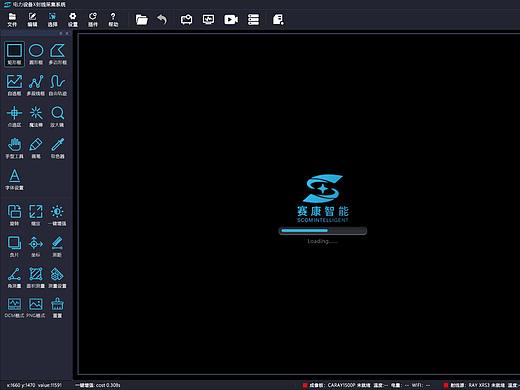The height and width of the screenshot is (390, 520).
Task: Select the crosshair point selection tool
Action: coord(14,116)
